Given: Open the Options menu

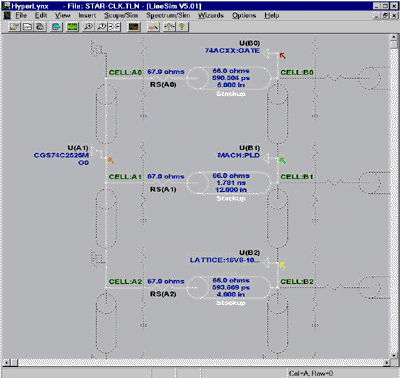Looking at the screenshot, I should point(244,15).
